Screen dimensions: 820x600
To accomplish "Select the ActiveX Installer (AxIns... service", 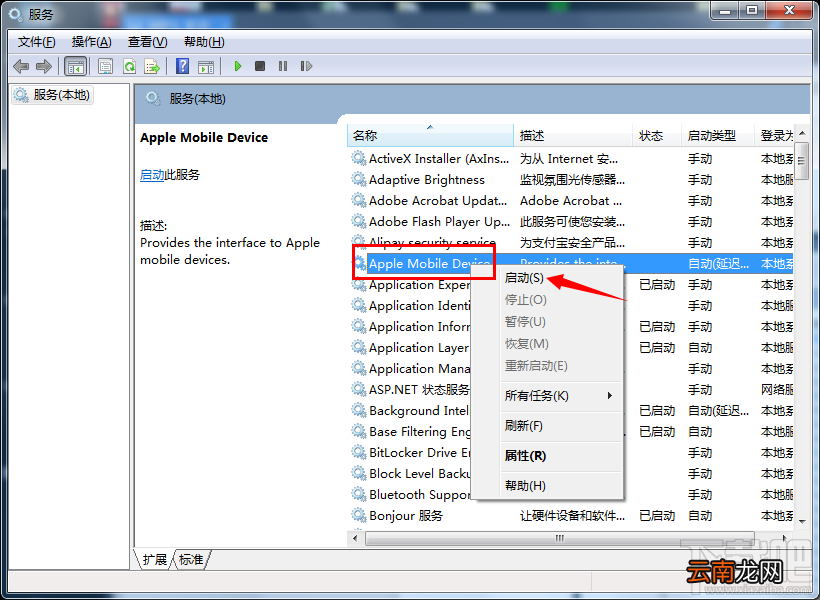I will tap(572, 159).
